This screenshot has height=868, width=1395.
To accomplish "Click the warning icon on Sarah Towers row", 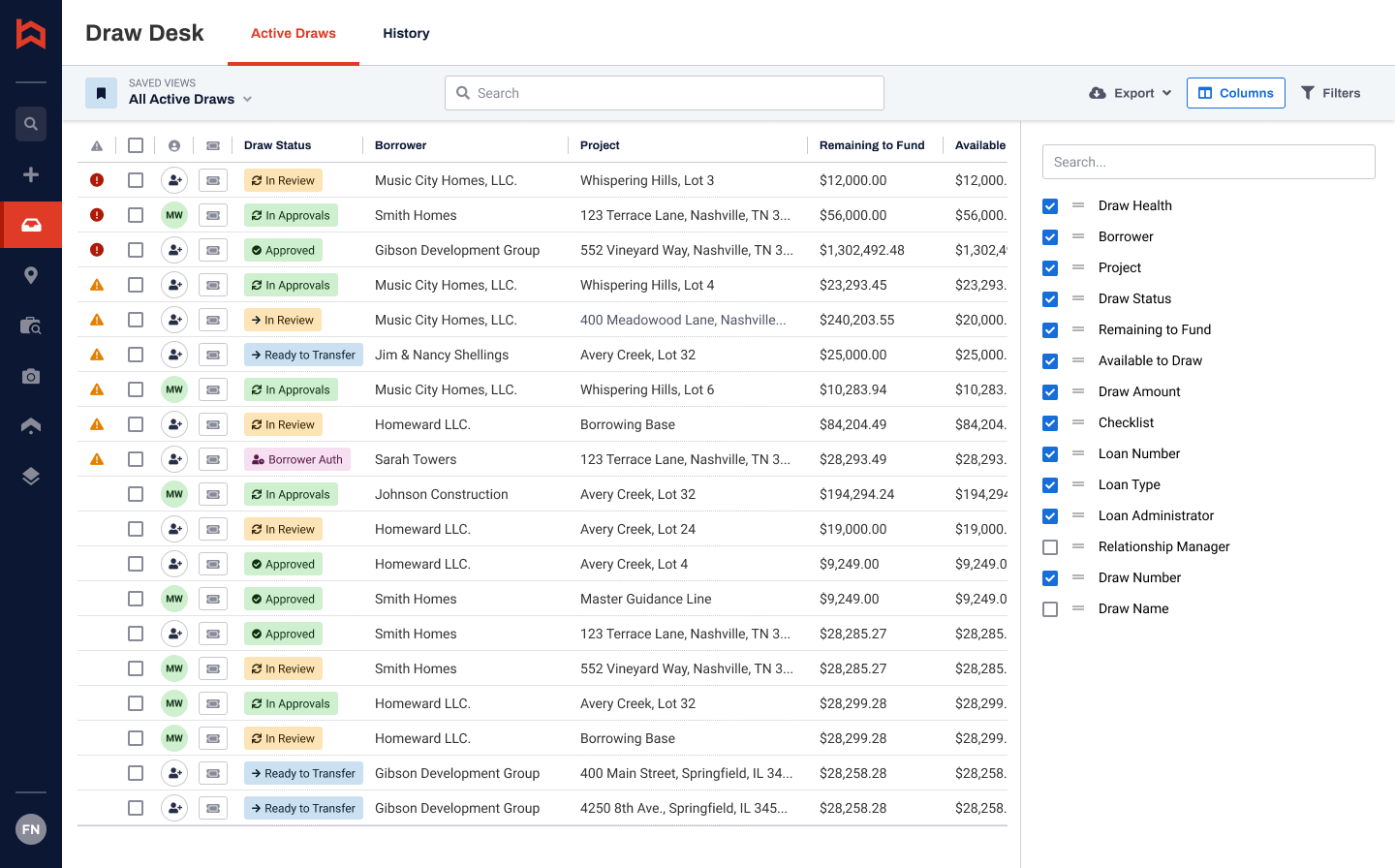I will tap(97, 459).
